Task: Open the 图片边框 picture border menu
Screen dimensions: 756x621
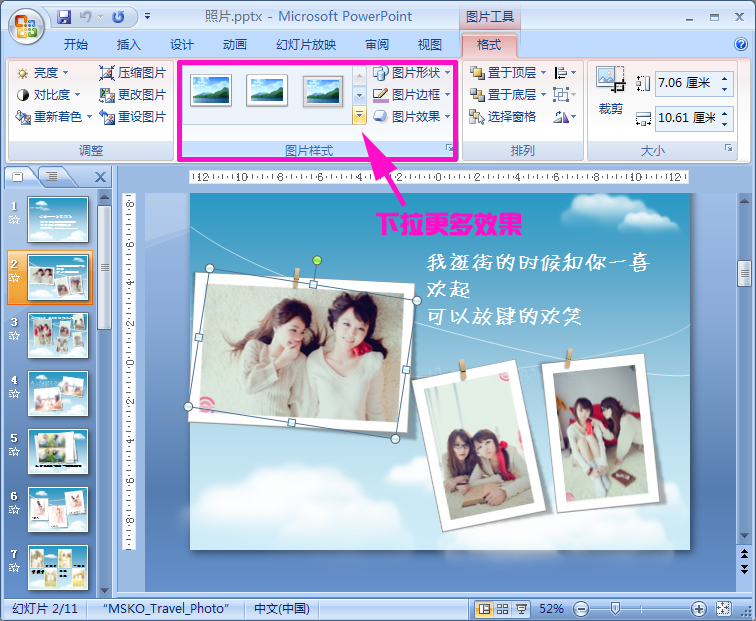Action: [x=412, y=94]
